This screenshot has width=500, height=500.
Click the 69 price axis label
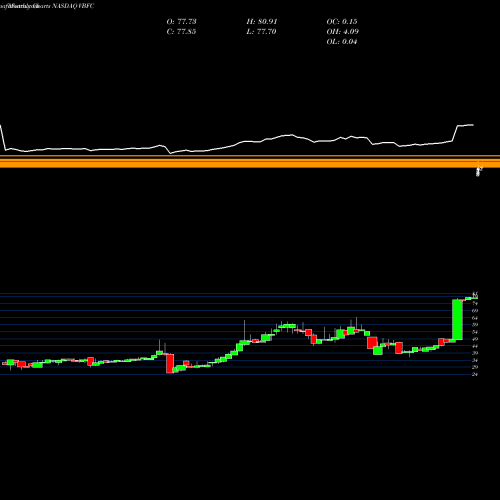coord(475,311)
